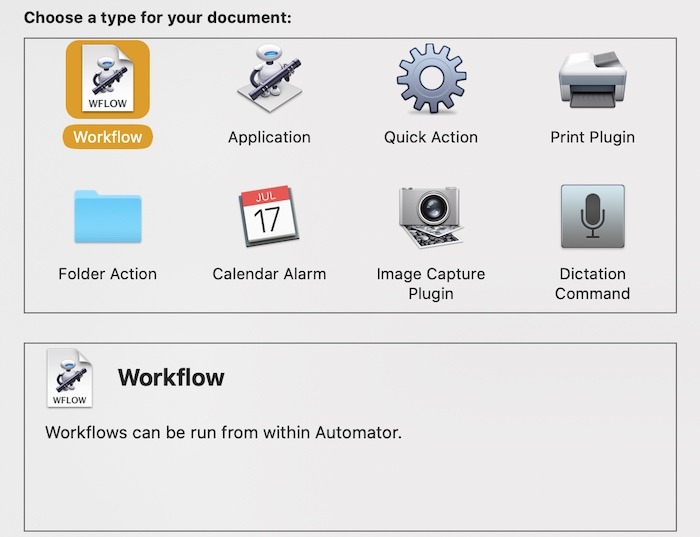This screenshot has width=700, height=537.
Task: Click the Dictation Command label
Action: click(x=592, y=284)
